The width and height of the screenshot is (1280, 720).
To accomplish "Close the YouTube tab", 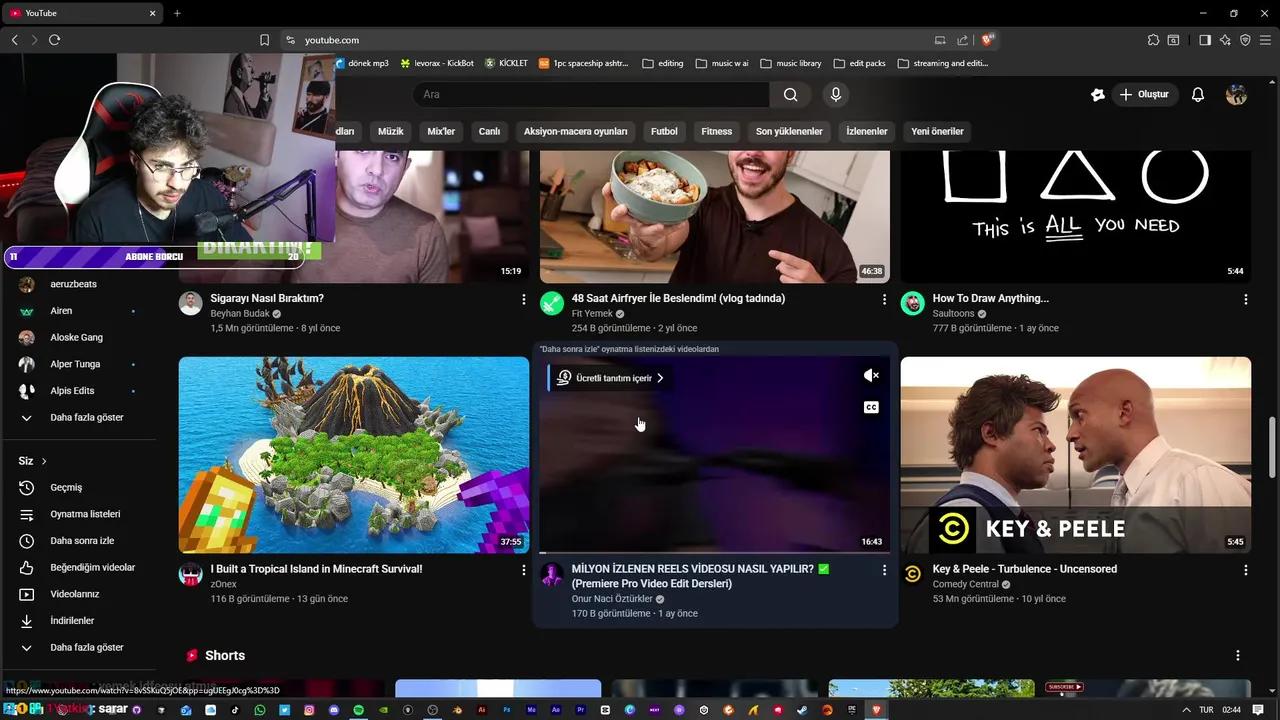I will point(153,13).
